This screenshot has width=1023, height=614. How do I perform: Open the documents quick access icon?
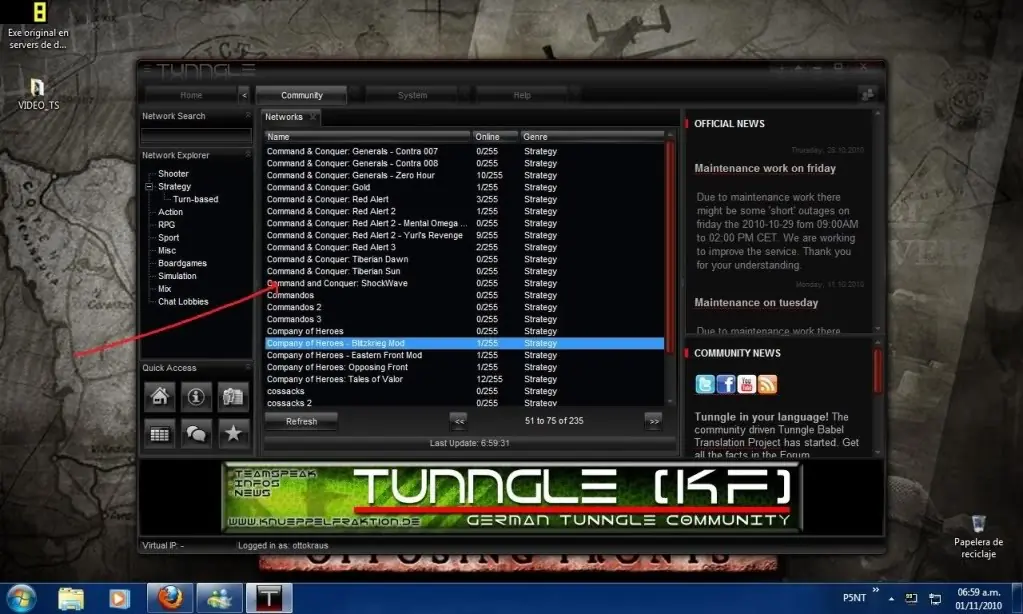click(233, 397)
